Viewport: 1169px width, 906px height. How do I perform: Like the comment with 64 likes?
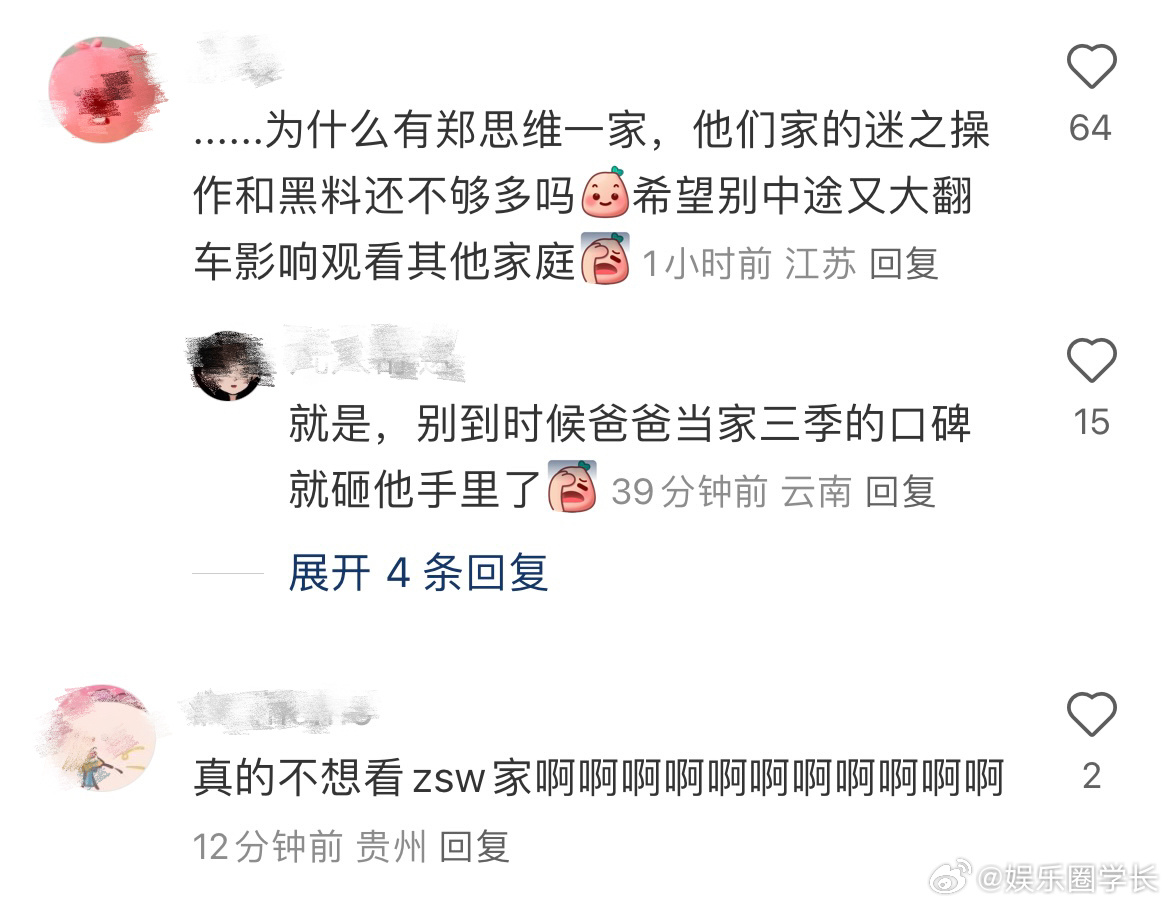[1091, 66]
